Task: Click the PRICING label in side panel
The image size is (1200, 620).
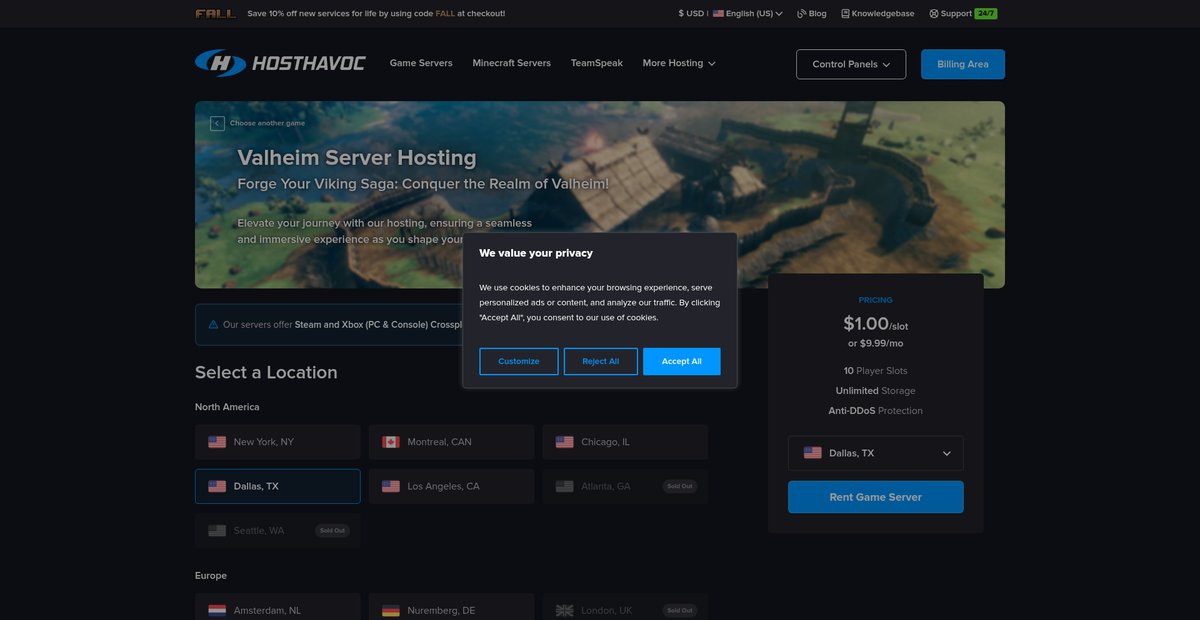Action: tap(876, 300)
